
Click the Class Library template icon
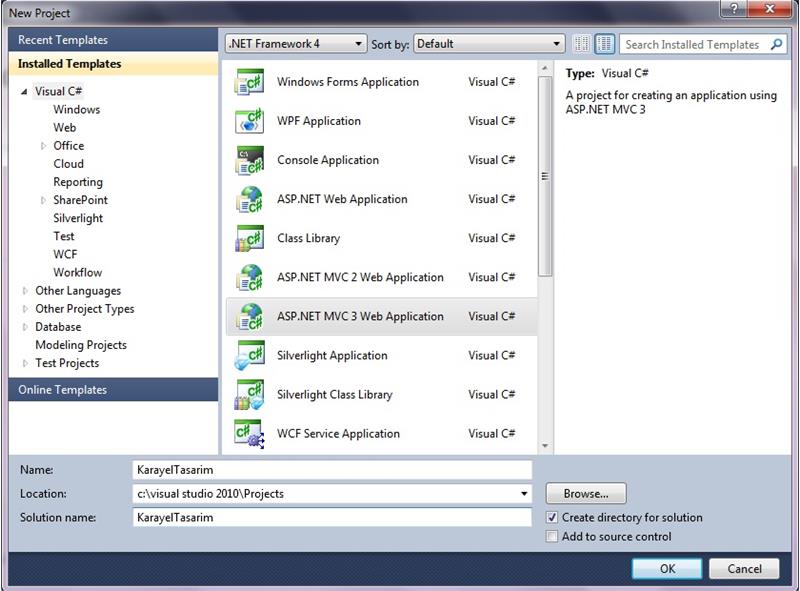click(x=249, y=238)
